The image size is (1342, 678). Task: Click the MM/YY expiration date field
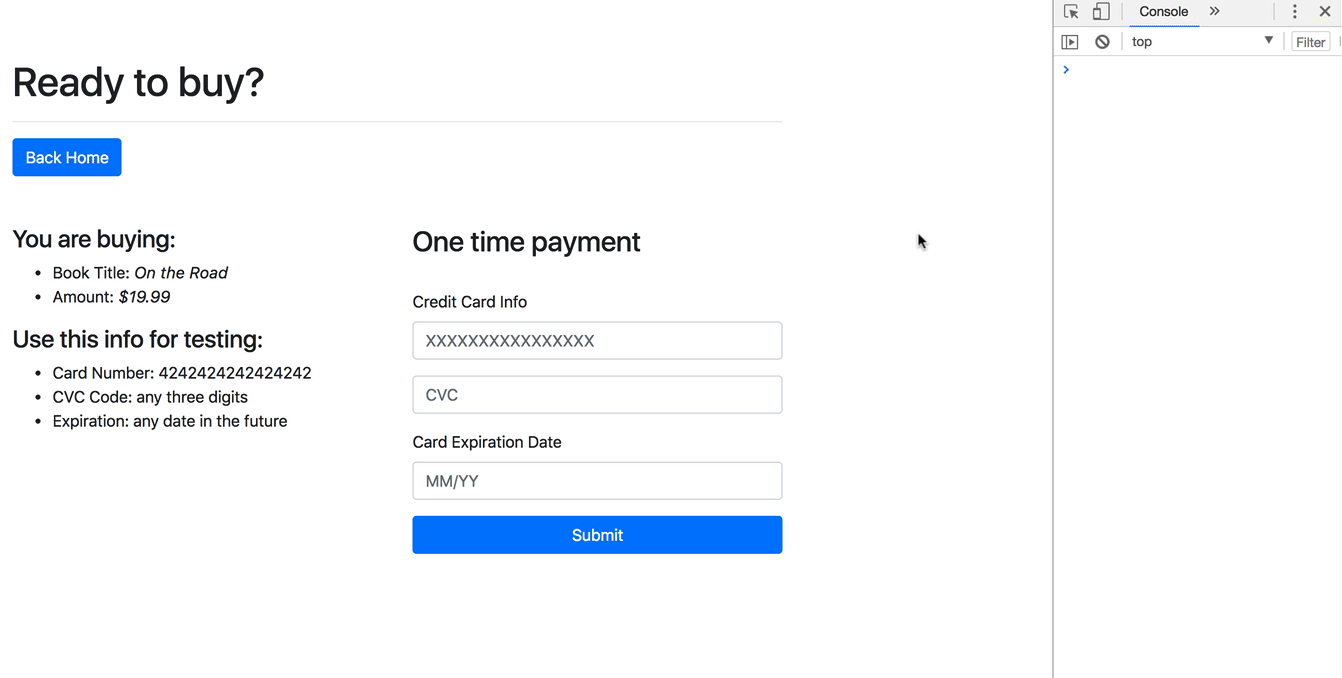tap(597, 480)
